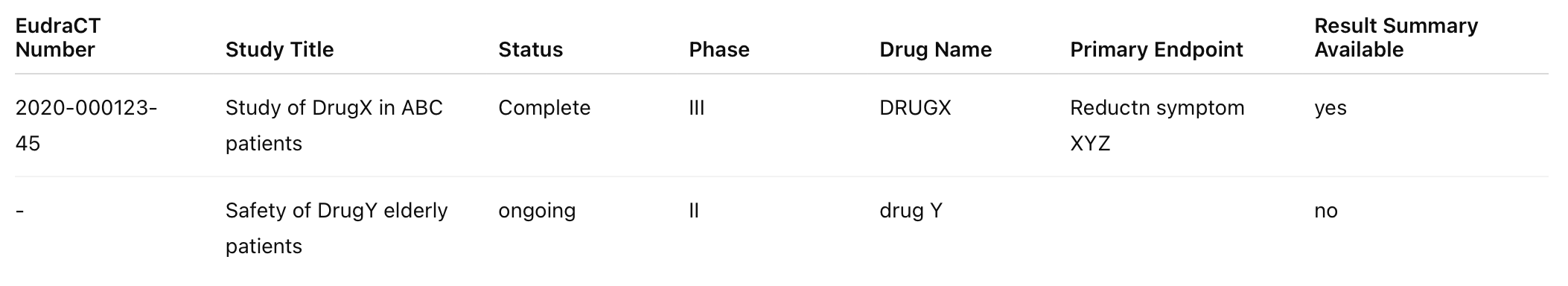
Task: Click the DRUGX drug name cell
Action: (x=915, y=108)
